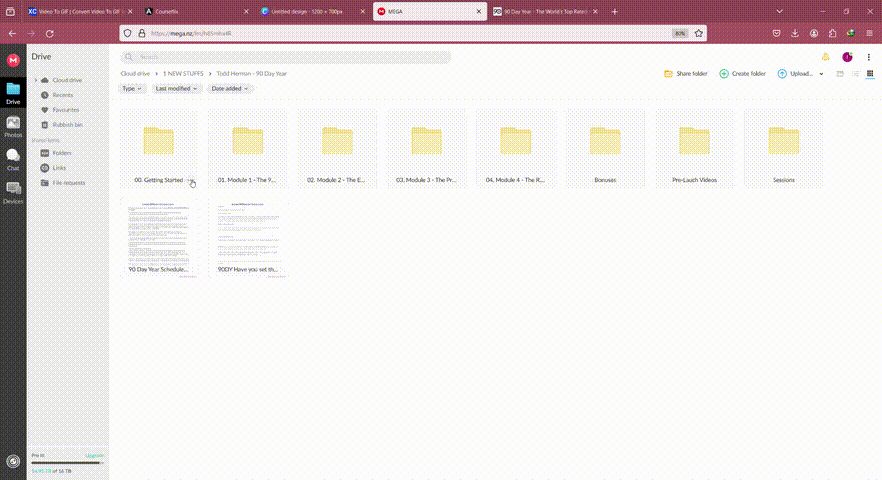This screenshot has height=480, width=882.
Task: Click the Upgrade link
Action: pyautogui.click(x=94, y=455)
